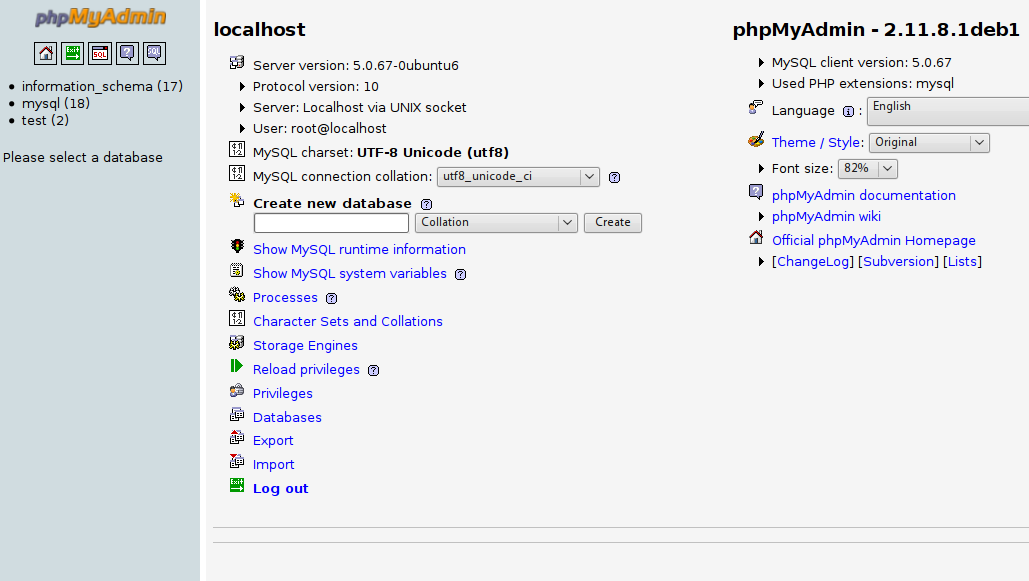Click help icon beside Show MySQL system variables

[460, 274]
